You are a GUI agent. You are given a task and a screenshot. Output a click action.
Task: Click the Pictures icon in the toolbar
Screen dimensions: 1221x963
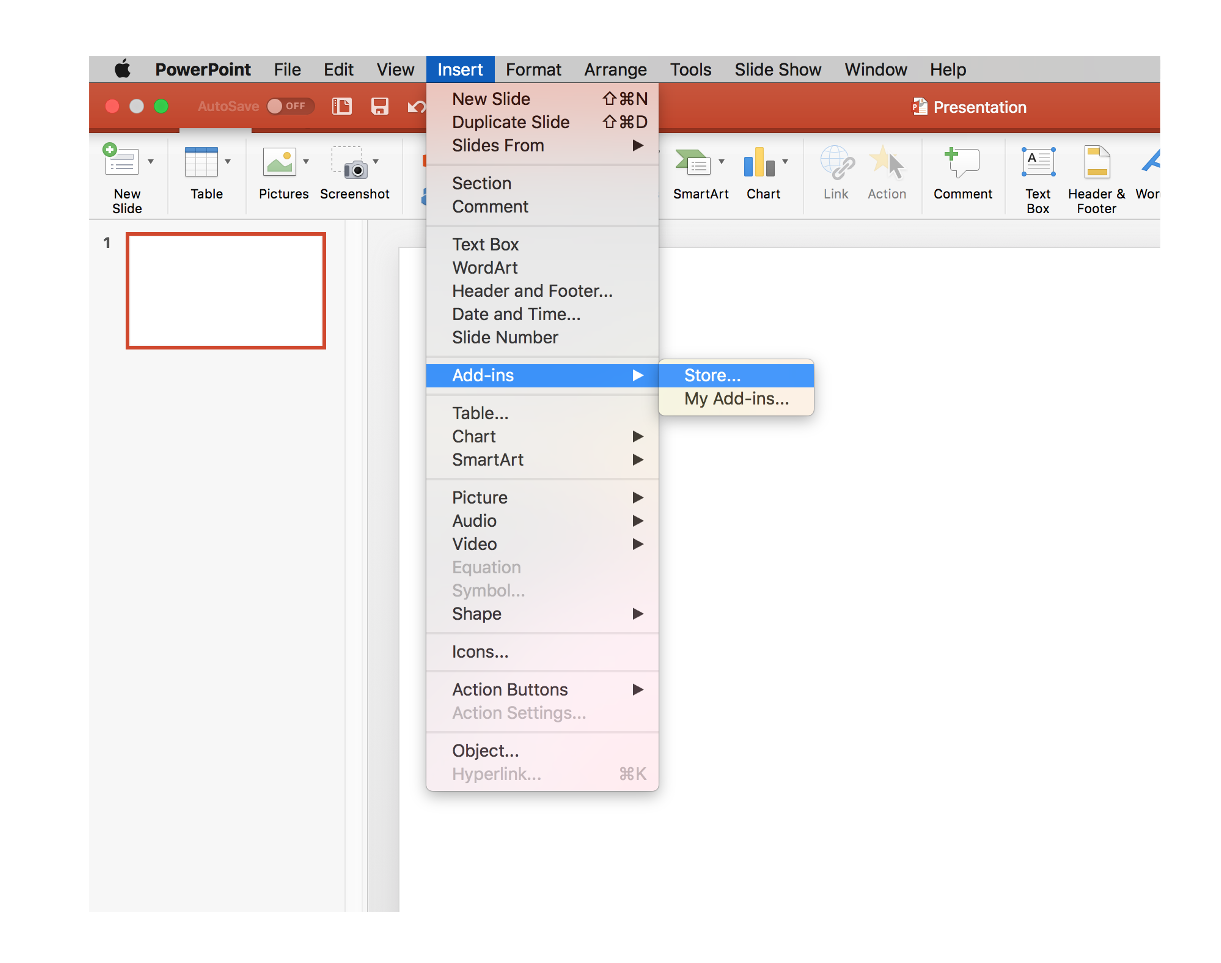[279, 162]
